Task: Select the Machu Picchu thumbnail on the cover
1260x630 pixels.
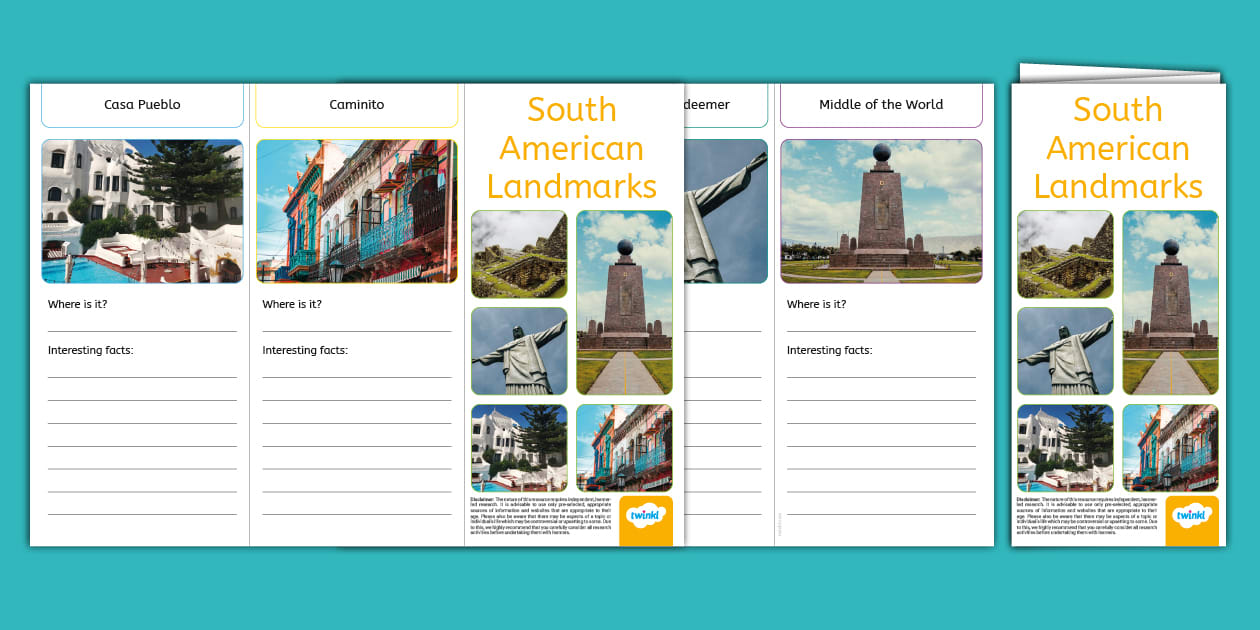Action: tap(1065, 254)
